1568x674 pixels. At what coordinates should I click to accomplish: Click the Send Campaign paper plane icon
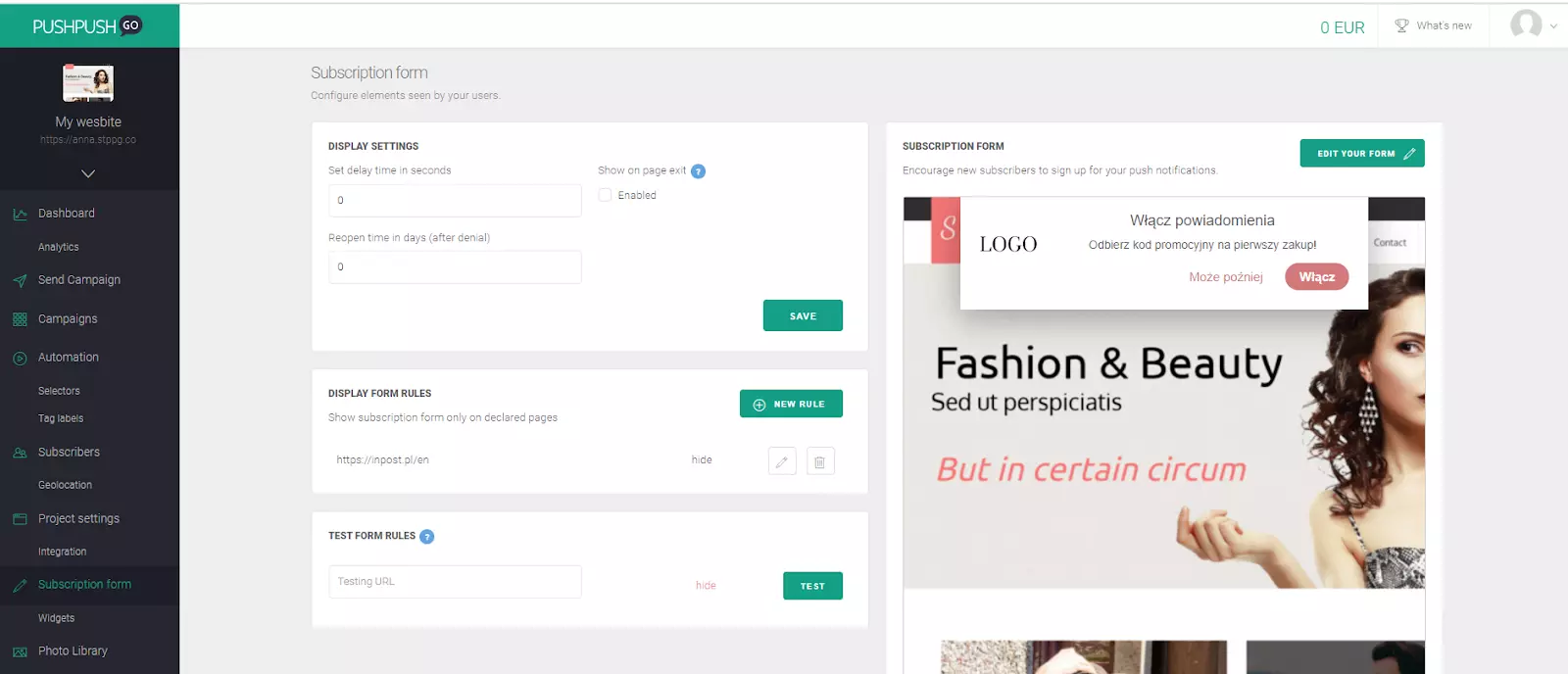click(x=20, y=280)
